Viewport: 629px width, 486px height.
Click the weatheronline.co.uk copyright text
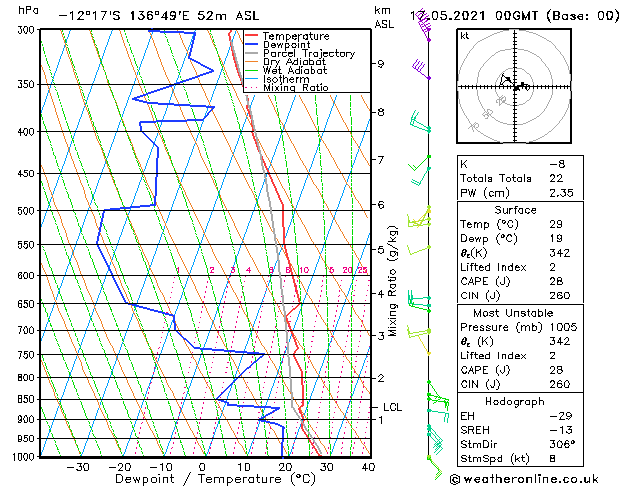524,479
